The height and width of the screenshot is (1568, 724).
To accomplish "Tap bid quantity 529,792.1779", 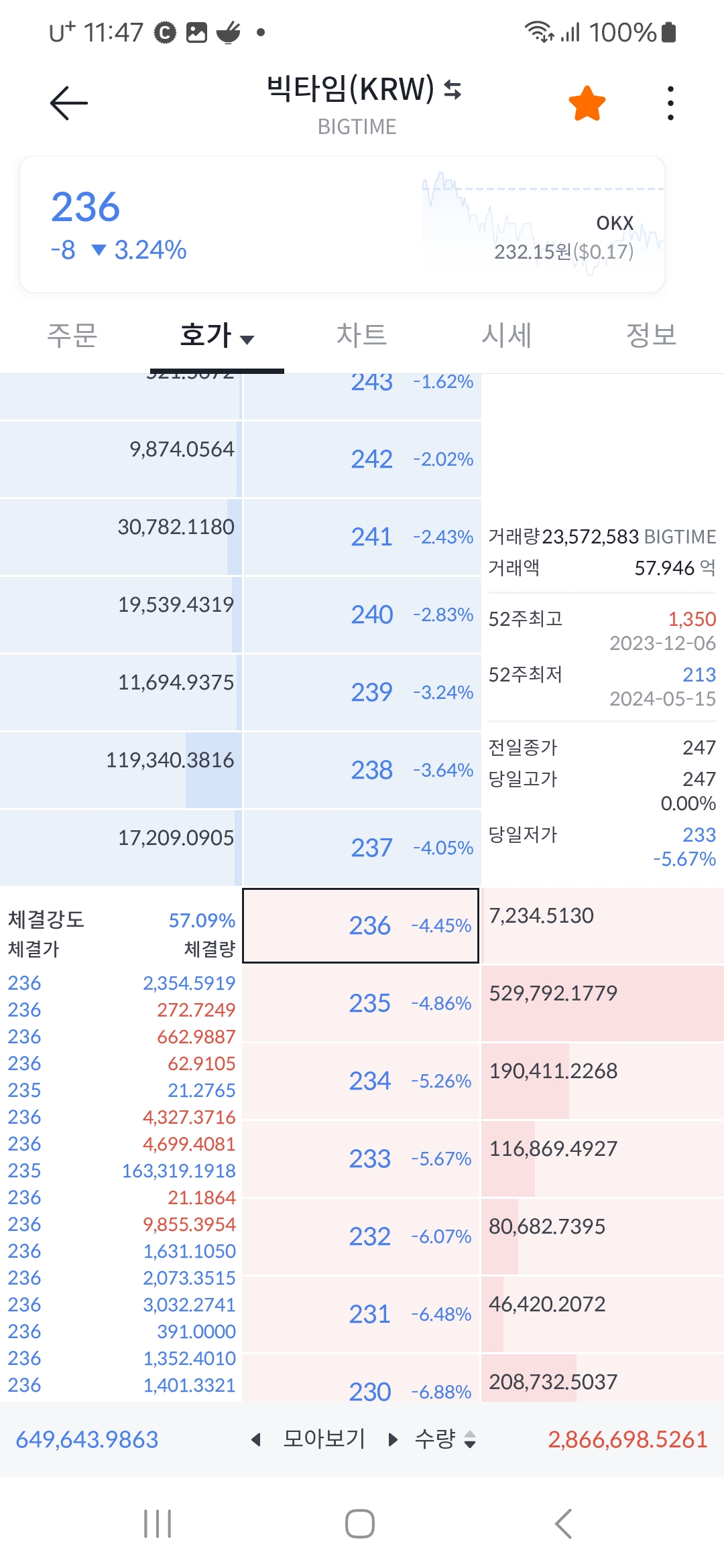I will 553,994.
